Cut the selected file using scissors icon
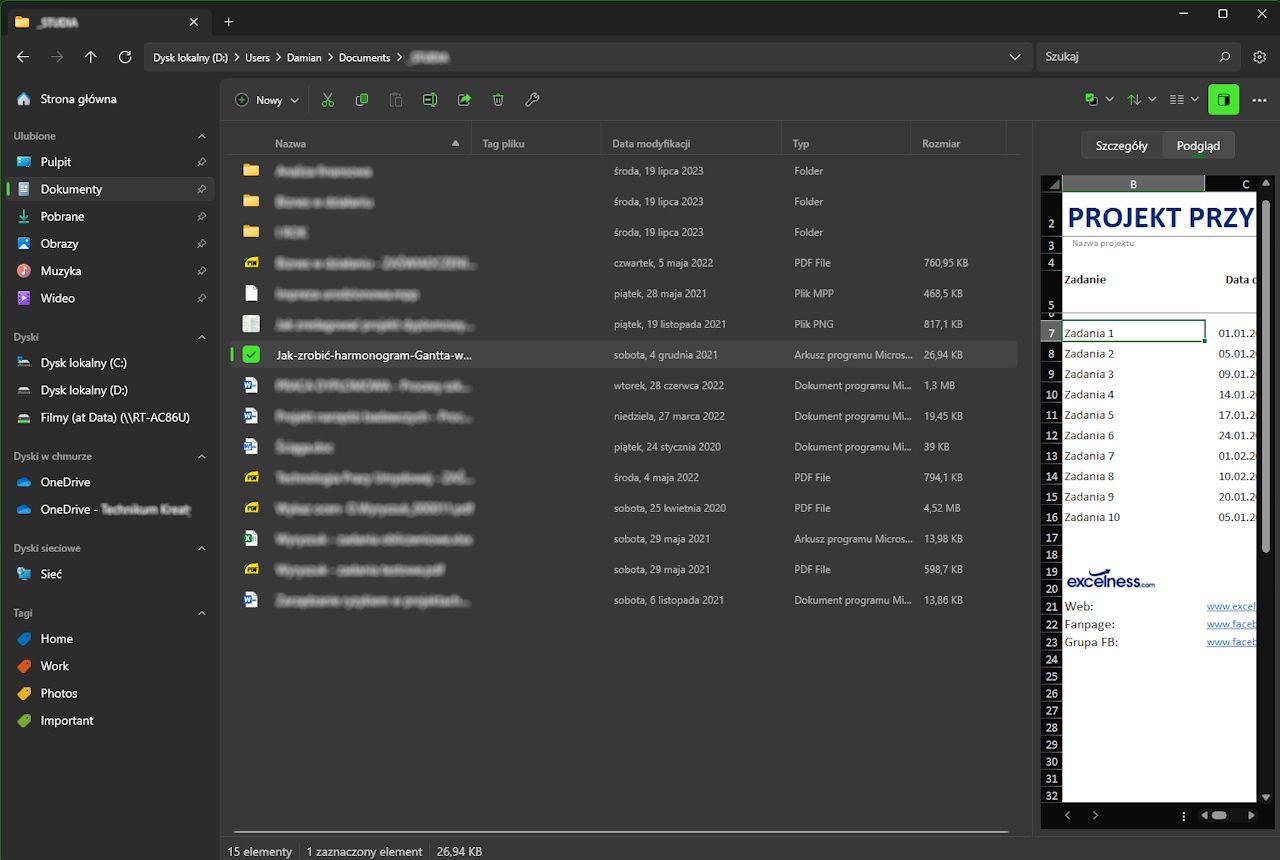 [328, 100]
